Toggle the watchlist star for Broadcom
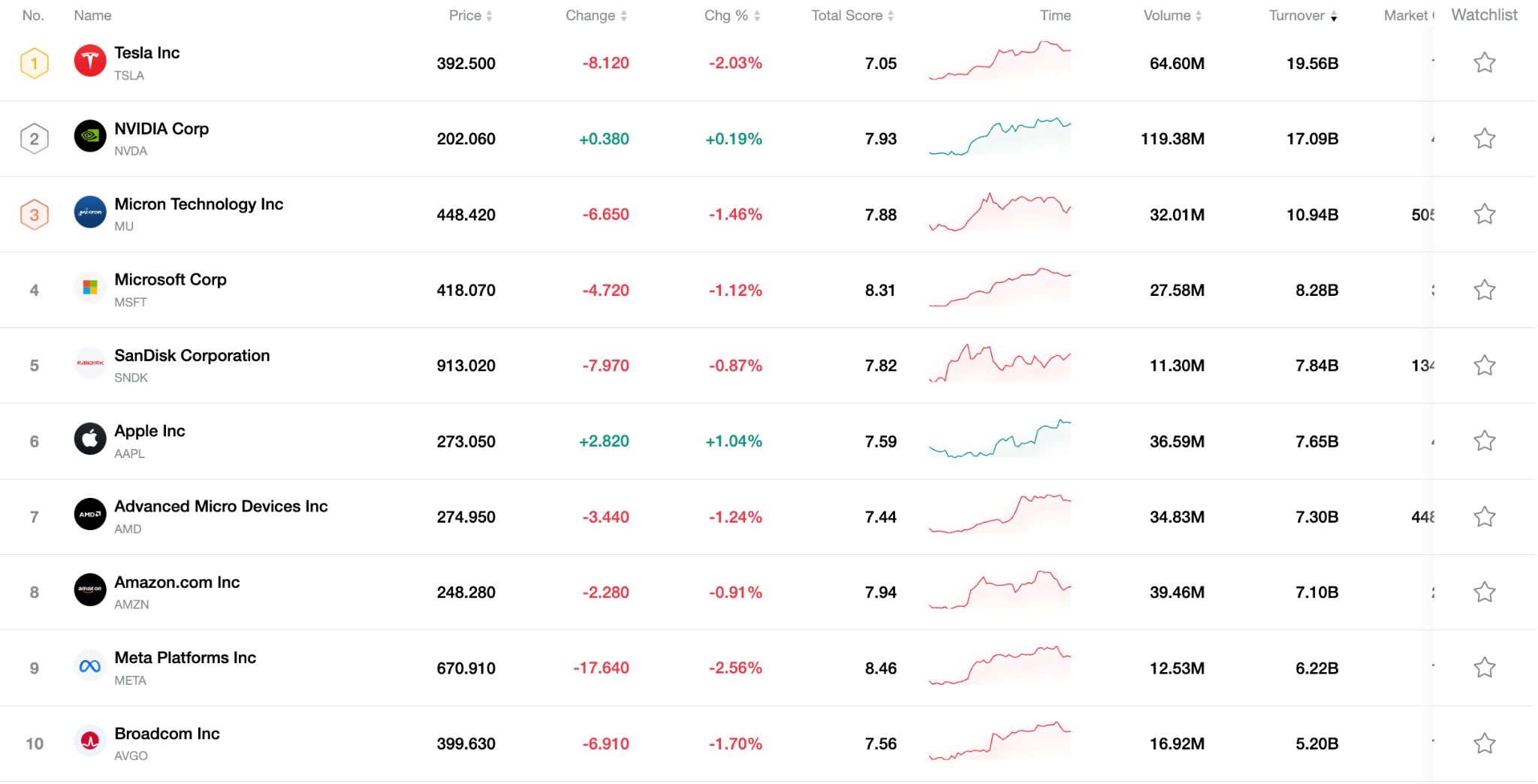The height and width of the screenshot is (784, 1538). point(1484,743)
